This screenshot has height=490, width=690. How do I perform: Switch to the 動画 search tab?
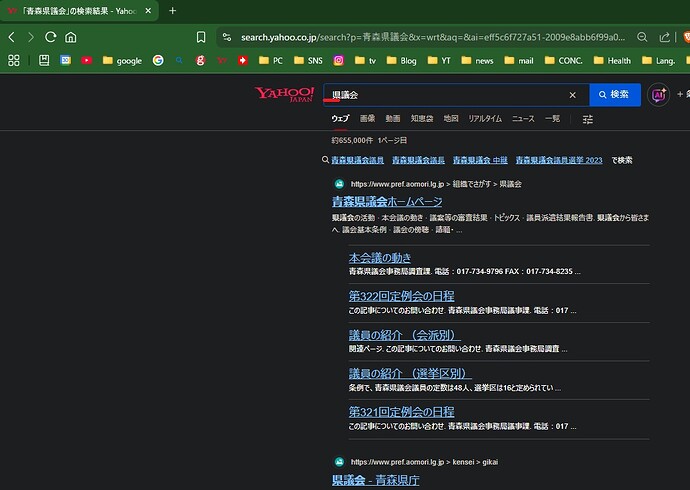tap(393, 118)
